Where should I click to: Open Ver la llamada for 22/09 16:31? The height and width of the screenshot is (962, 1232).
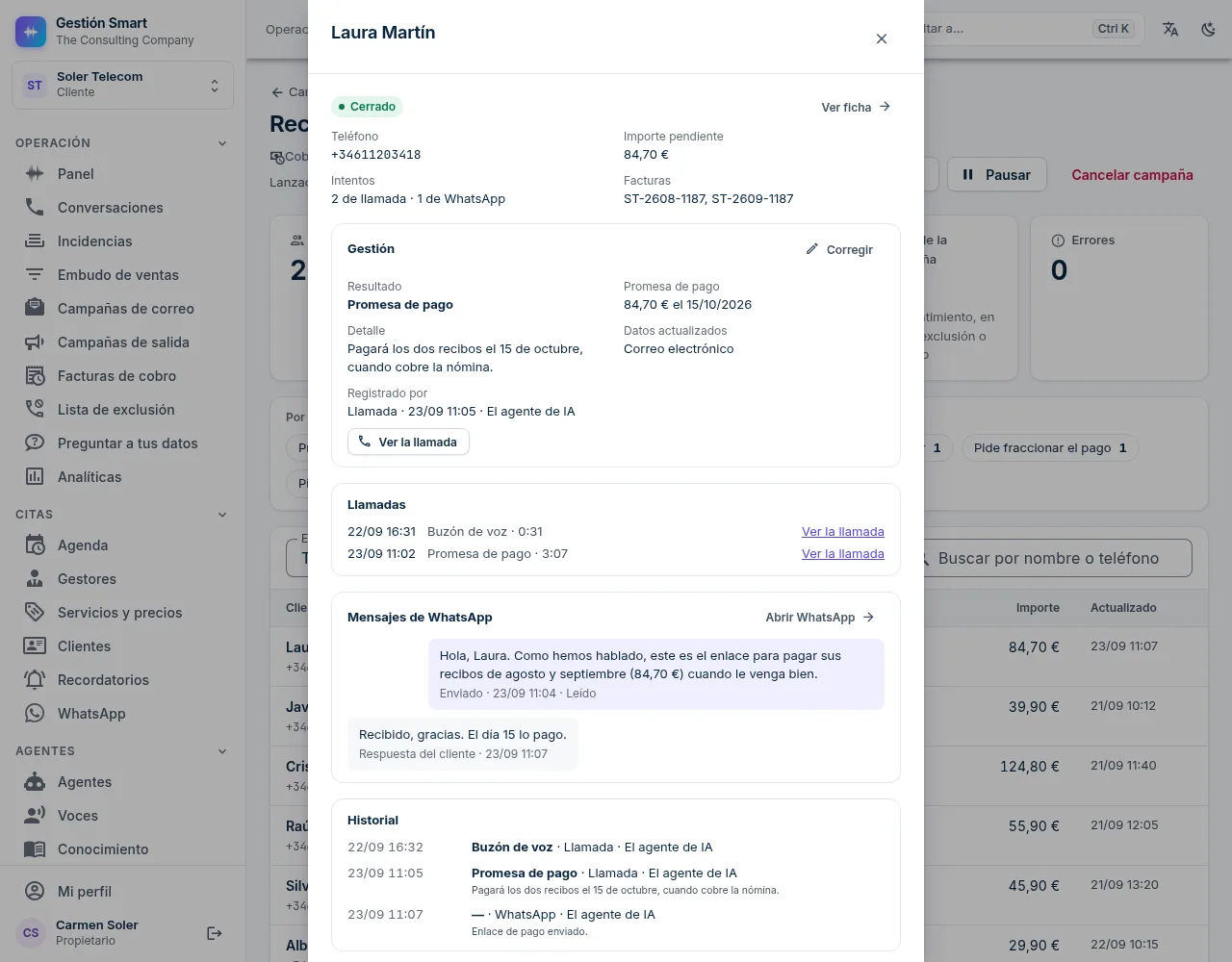(843, 532)
